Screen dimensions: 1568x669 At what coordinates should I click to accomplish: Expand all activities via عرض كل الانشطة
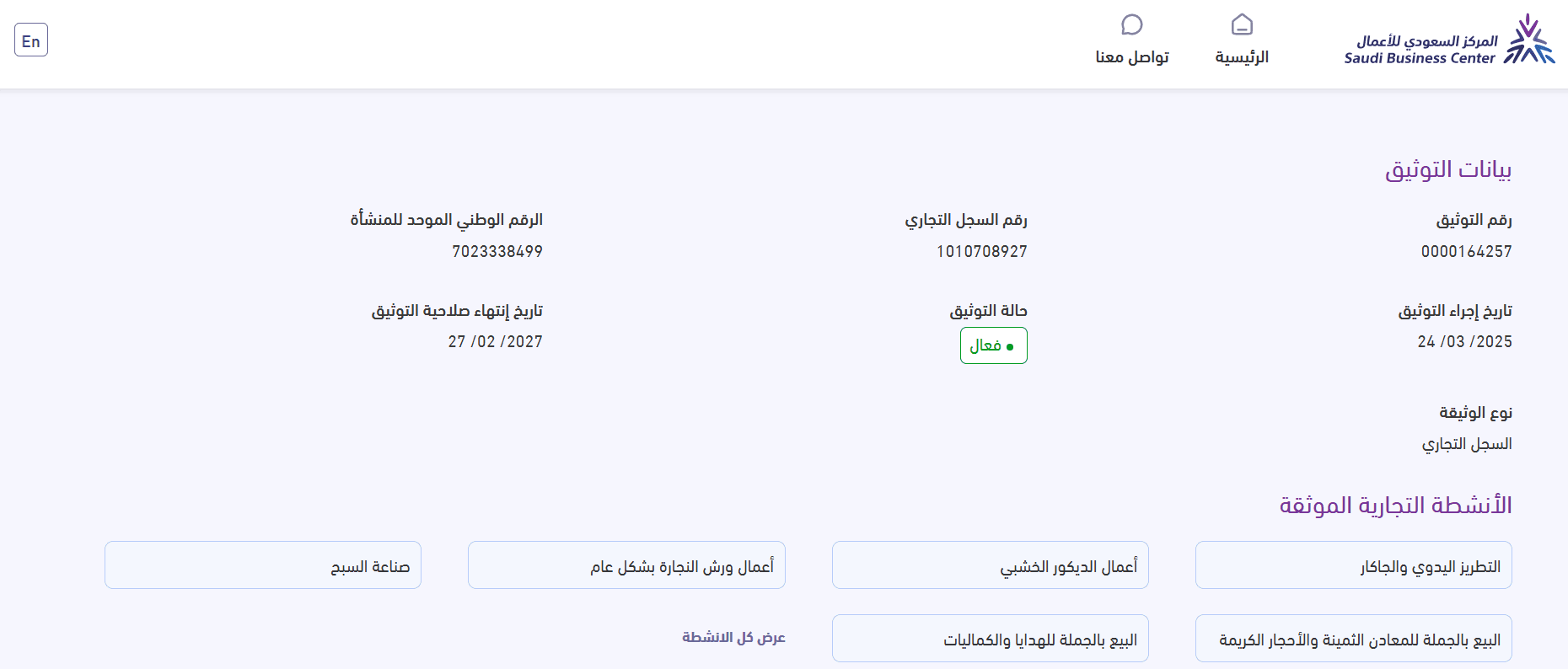pyautogui.click(x=733, y=637)
